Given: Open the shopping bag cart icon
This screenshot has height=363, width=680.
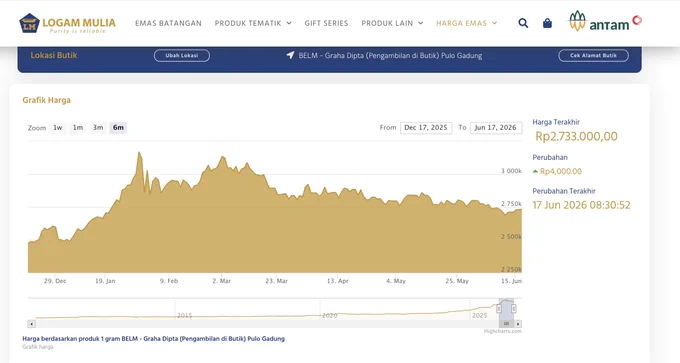Looking at the screenshot, I should [547, 23].
